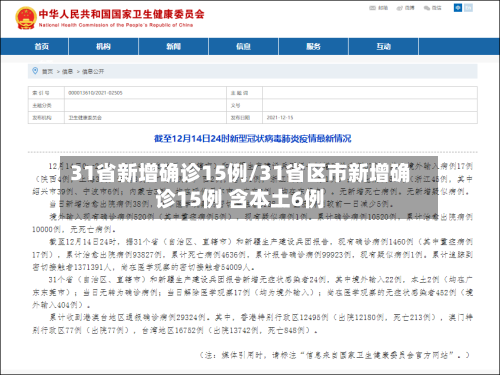Click the paragraph starting 截至12月14日24时，据31个省
This screenshot has height=375, width=500.
(252, 254)
